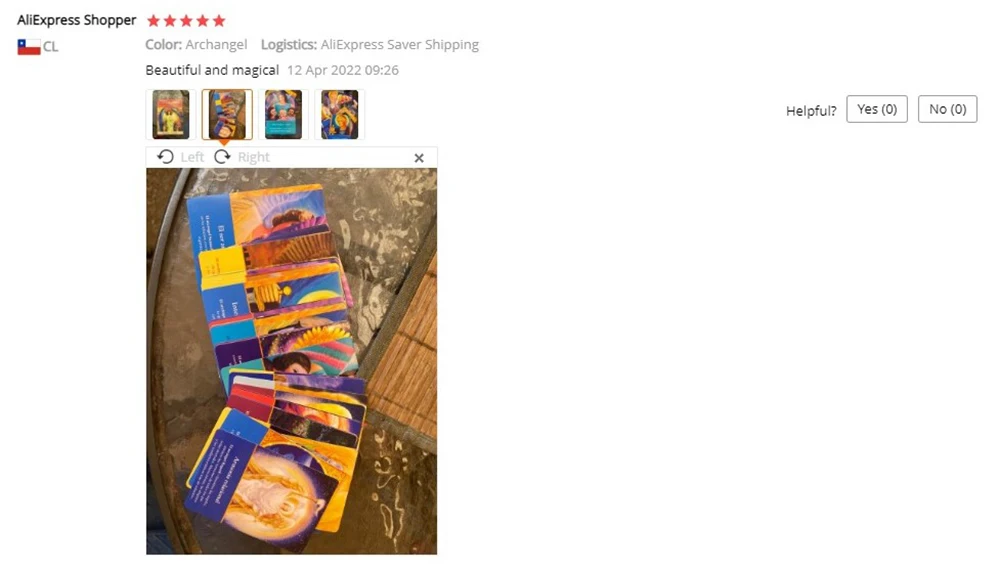Click the "Right" rotate label
Screen dimensions: 1000x570
(x=253, y=157)
